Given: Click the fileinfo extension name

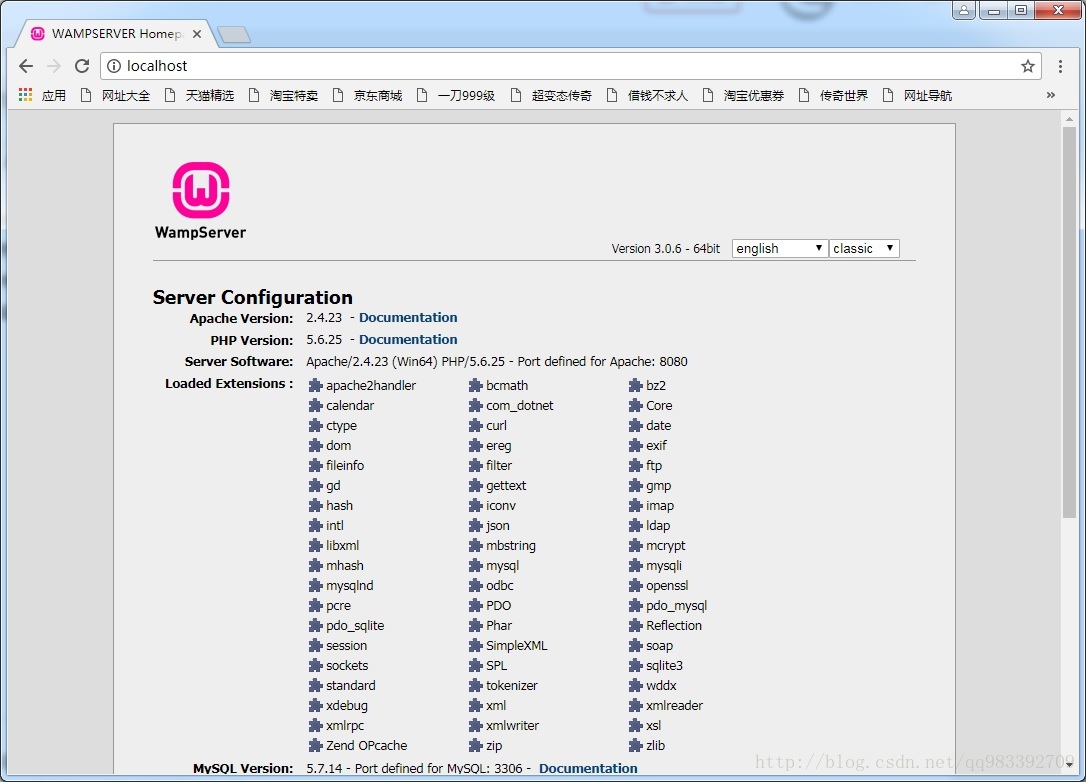Looking at the screenshot, I should 345,465.
